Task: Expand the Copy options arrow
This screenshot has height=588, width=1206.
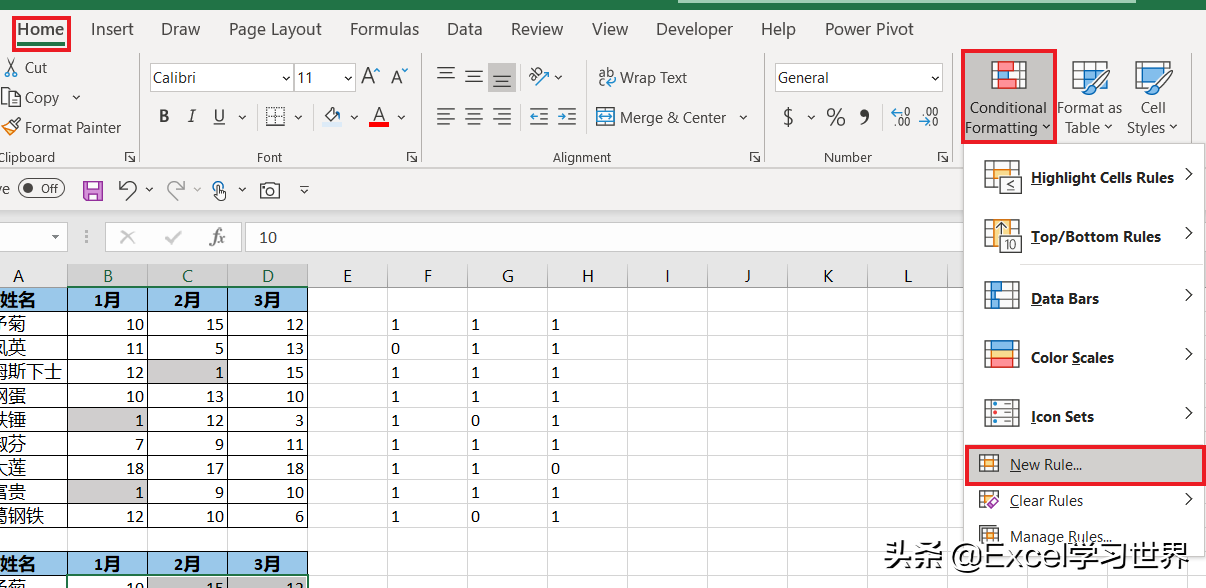Action: coord(76,98)
